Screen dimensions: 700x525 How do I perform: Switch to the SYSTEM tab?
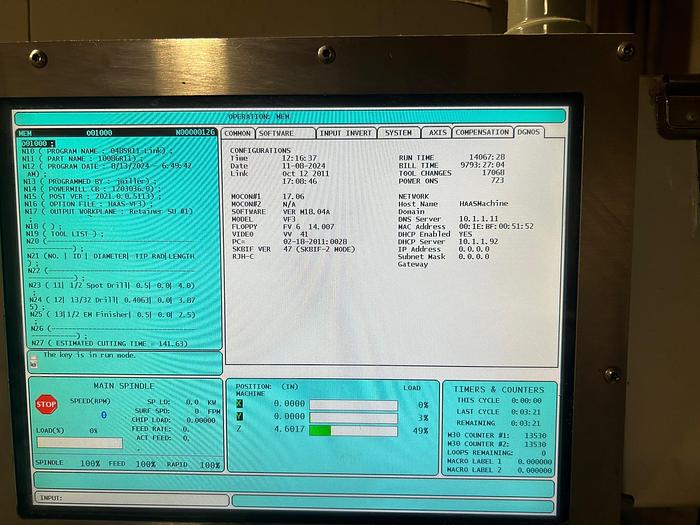pos(398,132)
